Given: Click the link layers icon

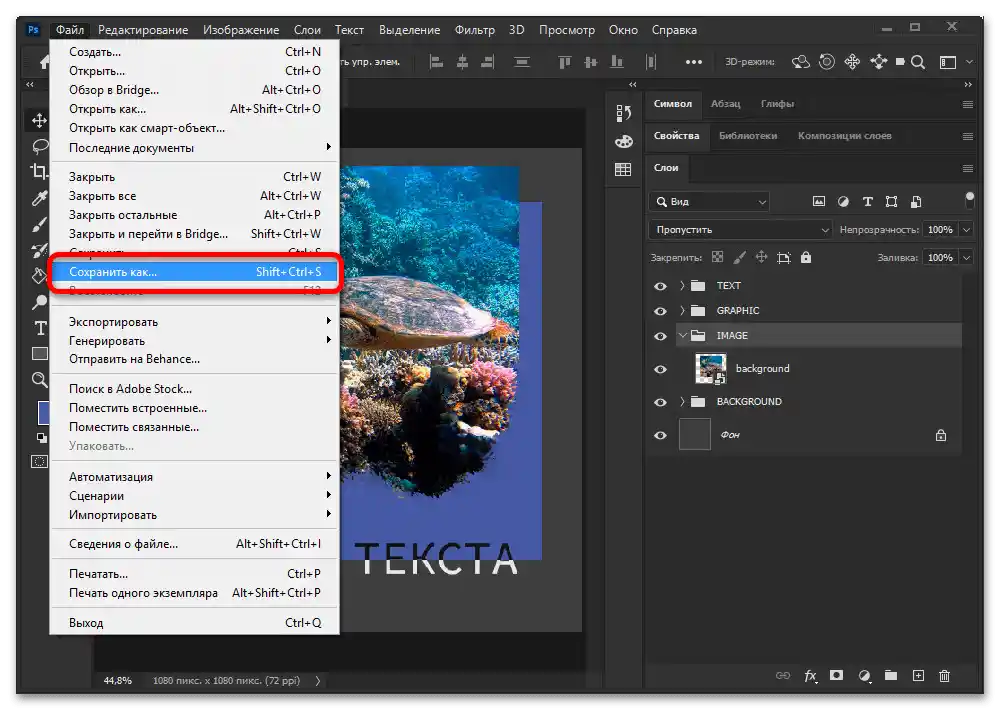Looking at the screenshot, I should (783, 676).
